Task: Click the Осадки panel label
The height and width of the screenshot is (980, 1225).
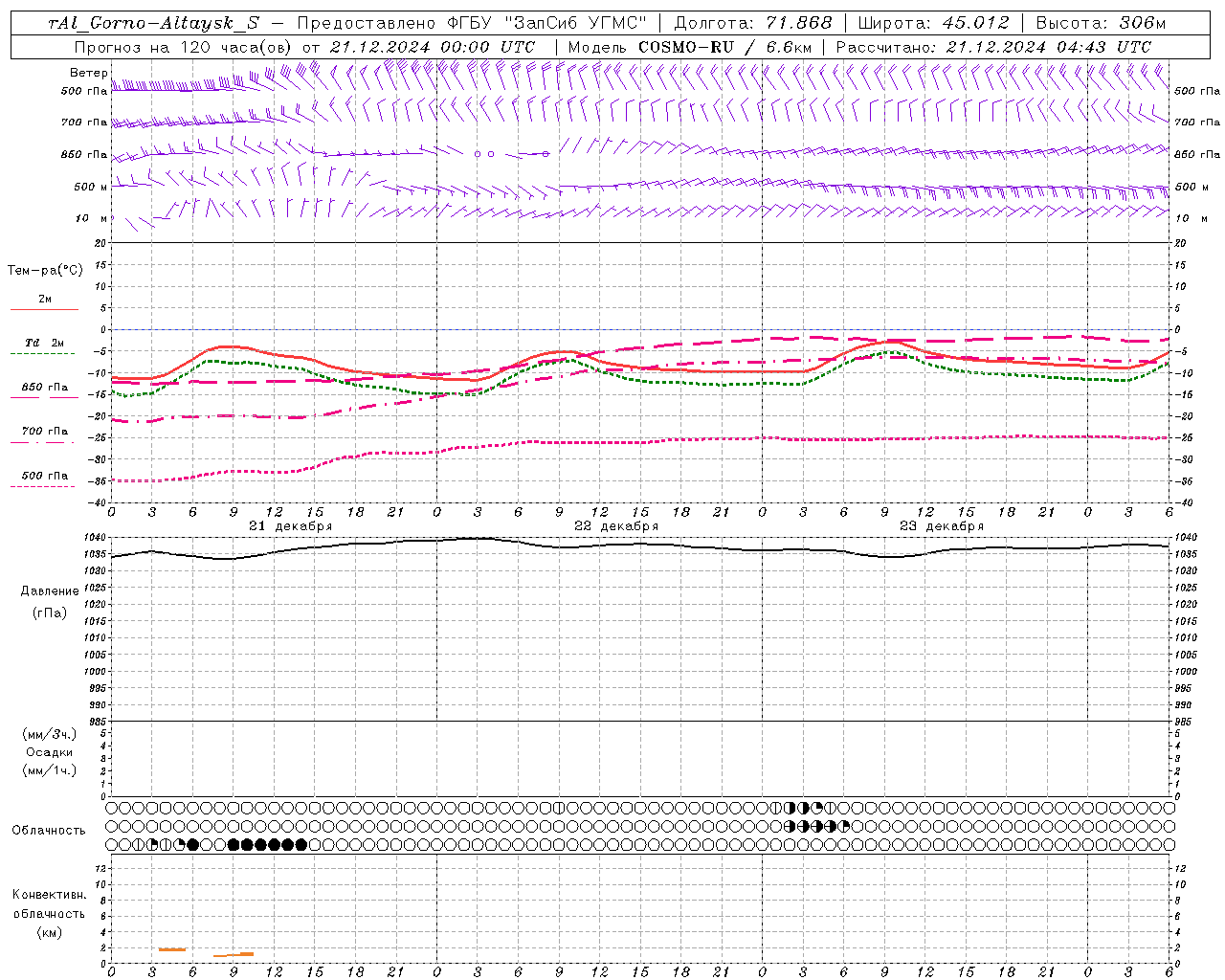Action: 50,752
